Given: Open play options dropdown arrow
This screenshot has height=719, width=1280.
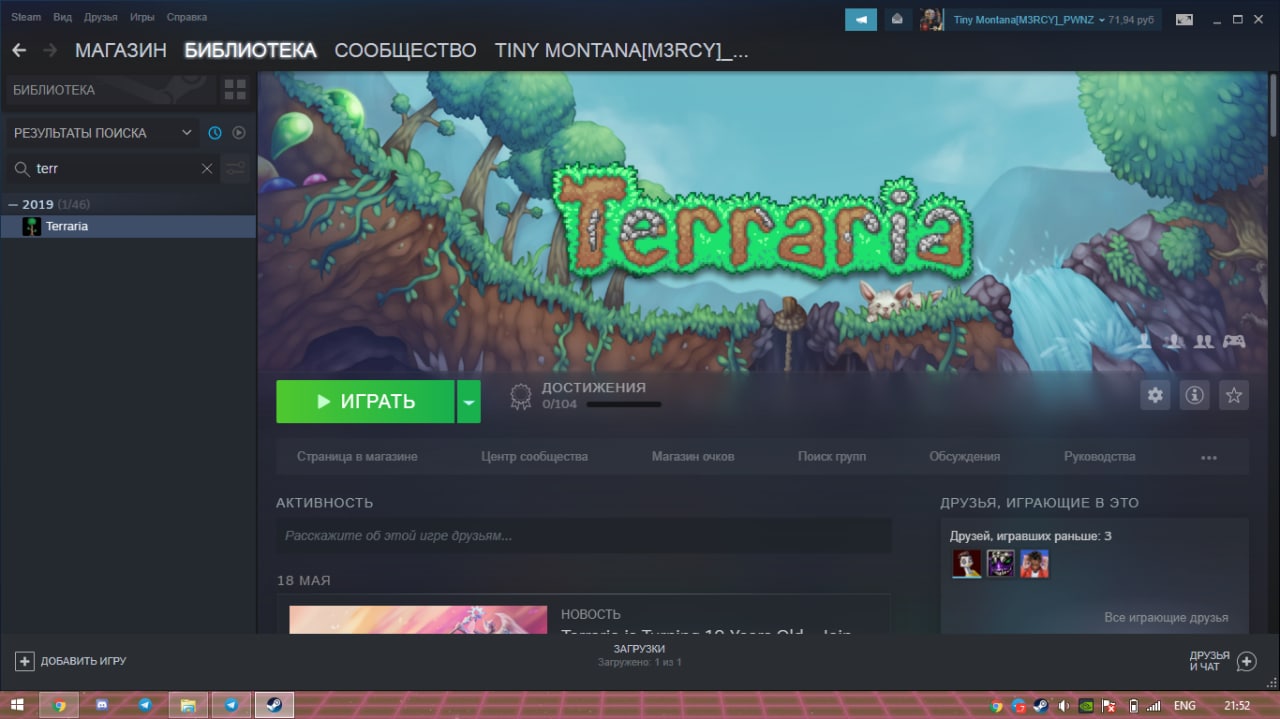Looking at the screenshot, I should click(x=468, y=402).
